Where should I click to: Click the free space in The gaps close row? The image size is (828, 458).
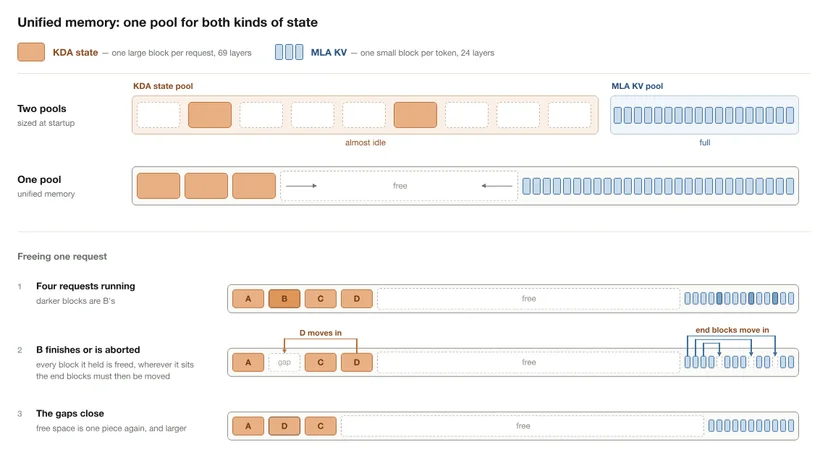[x=522, y=426]
